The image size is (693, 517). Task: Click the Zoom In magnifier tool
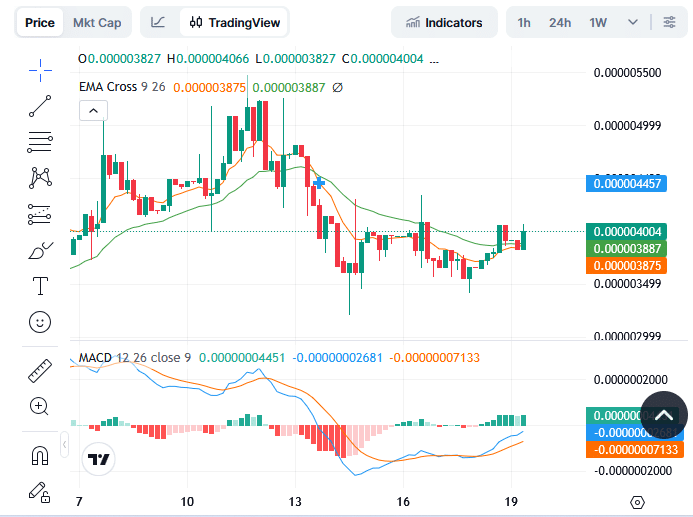coord(40,405)
